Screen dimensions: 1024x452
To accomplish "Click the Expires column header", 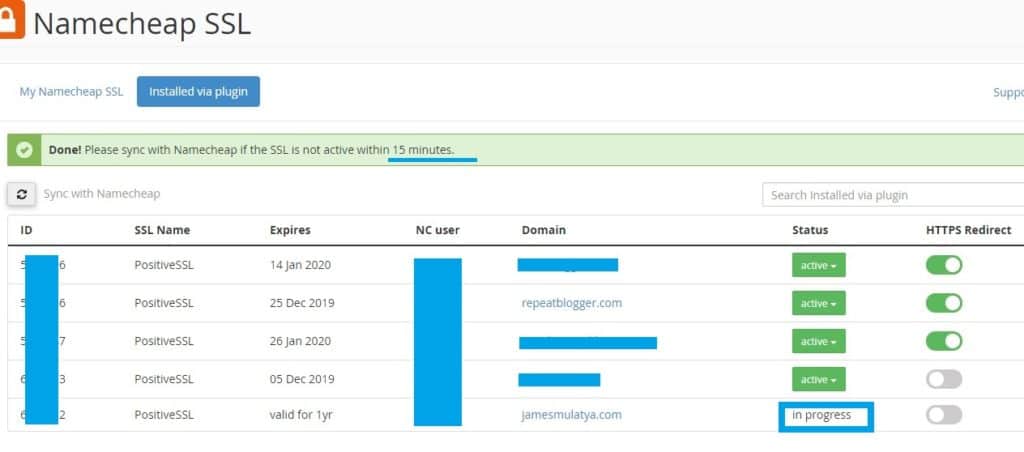I will pyautogui.click(x=290, y=230).
